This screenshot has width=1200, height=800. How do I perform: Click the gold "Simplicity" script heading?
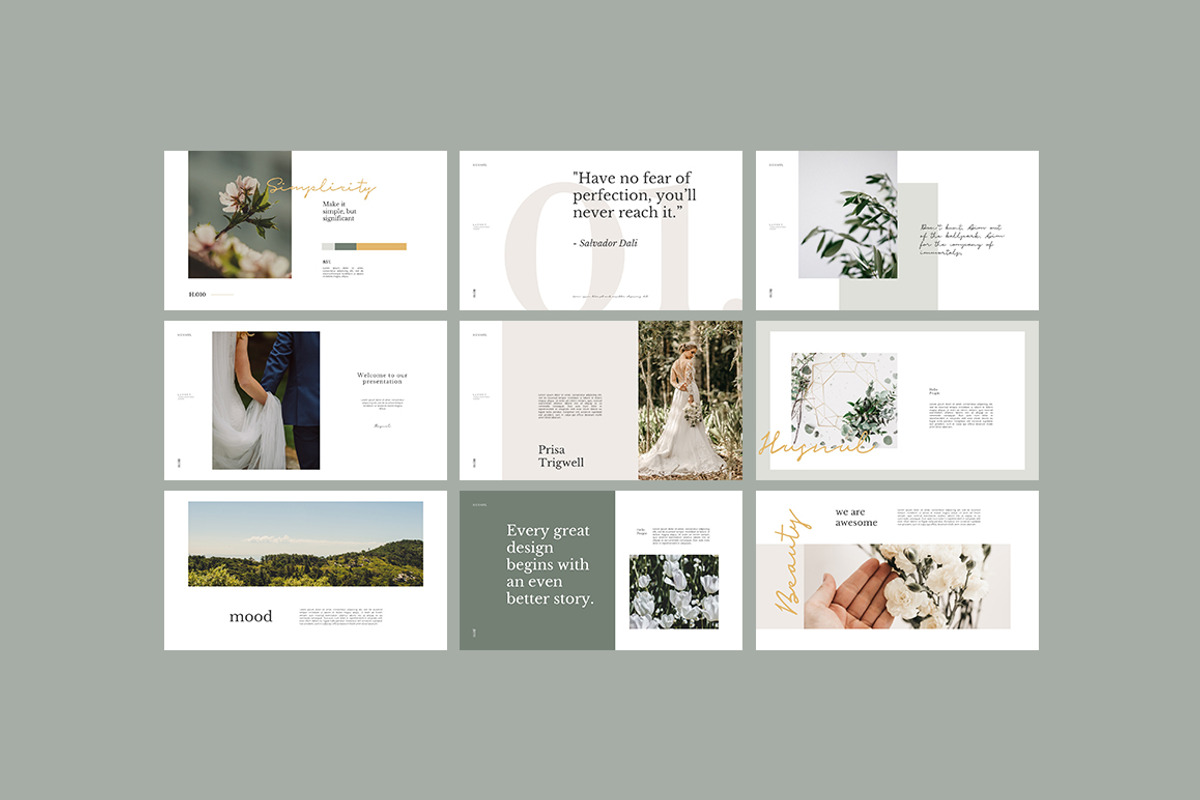(x=320, y=187)
